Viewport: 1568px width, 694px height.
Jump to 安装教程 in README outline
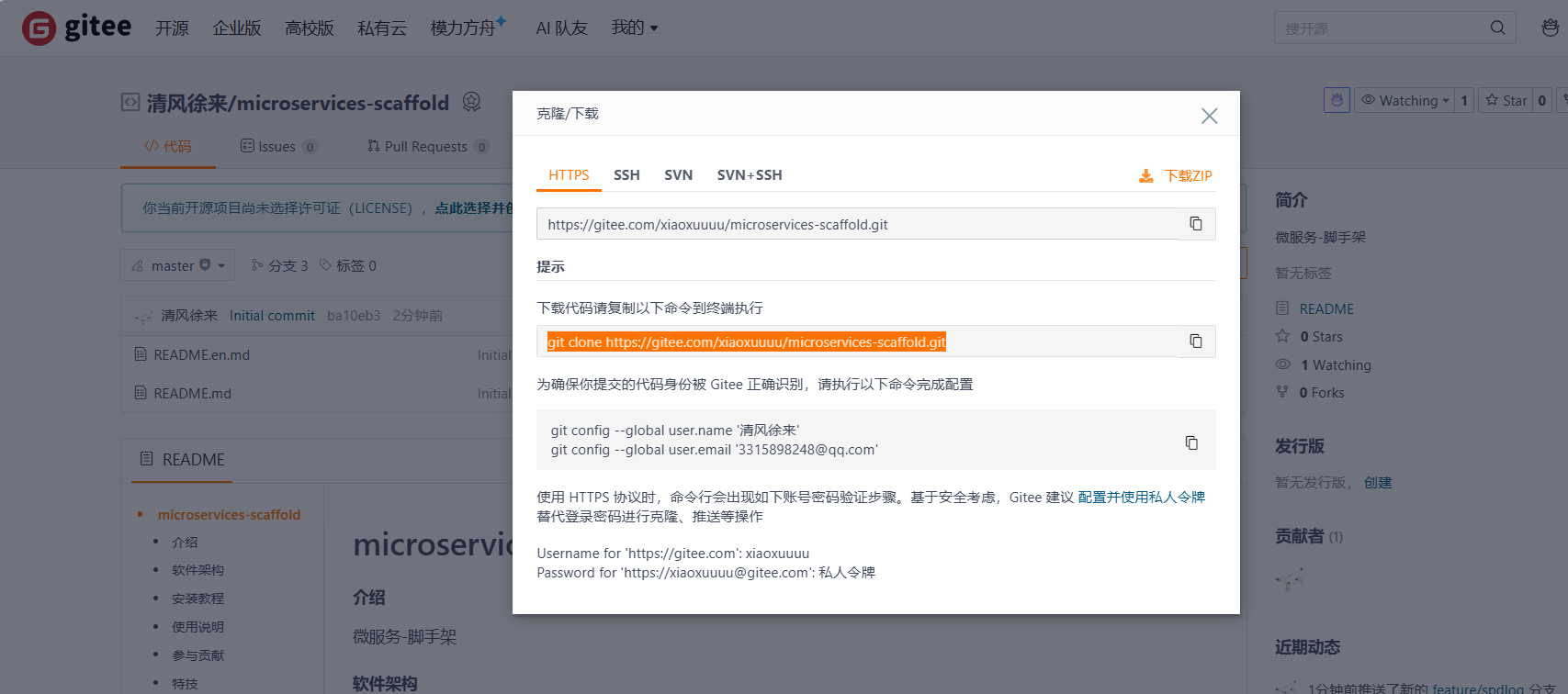point(197,599)
